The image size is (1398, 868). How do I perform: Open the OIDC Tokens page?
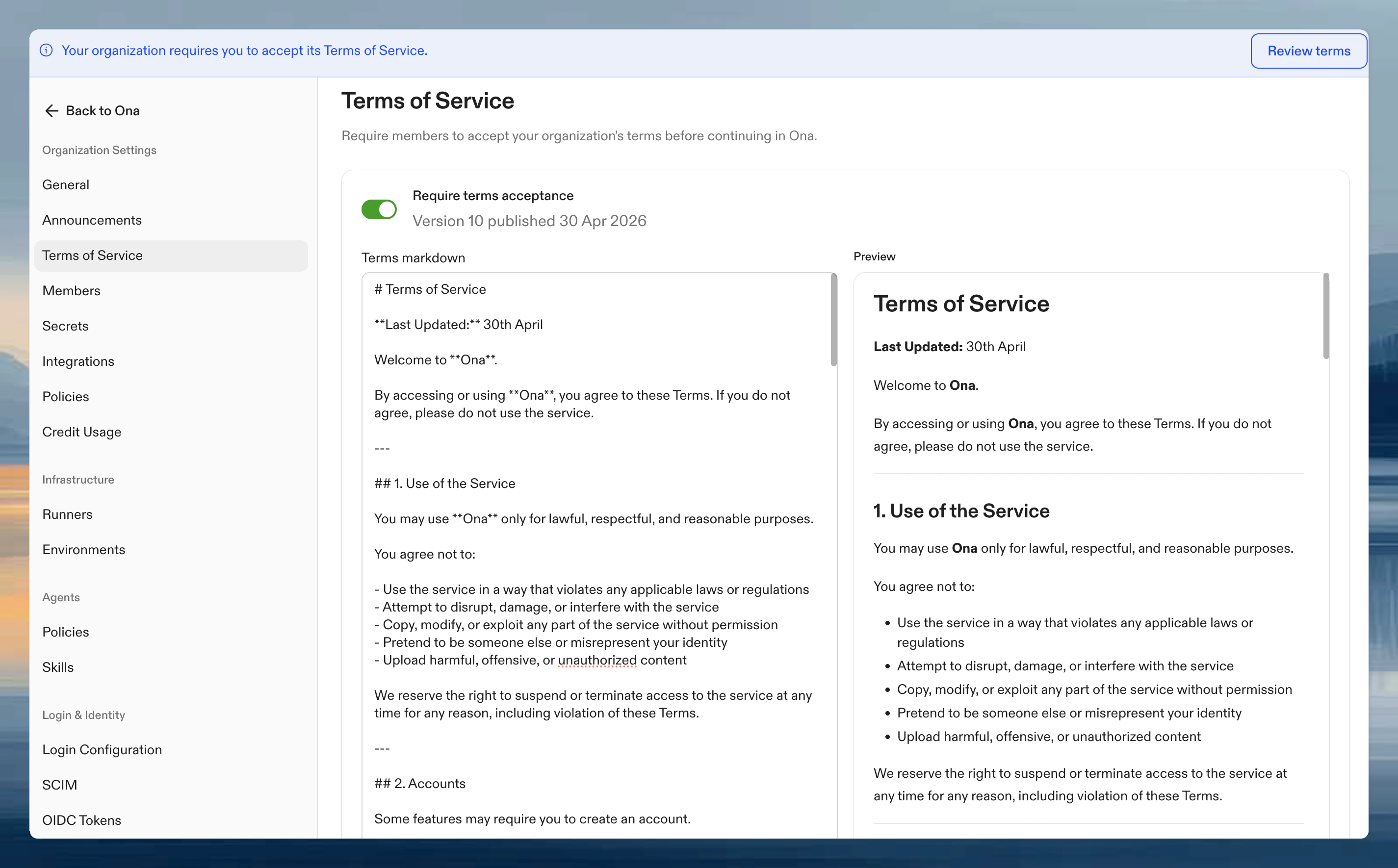(x=81, y=820)
